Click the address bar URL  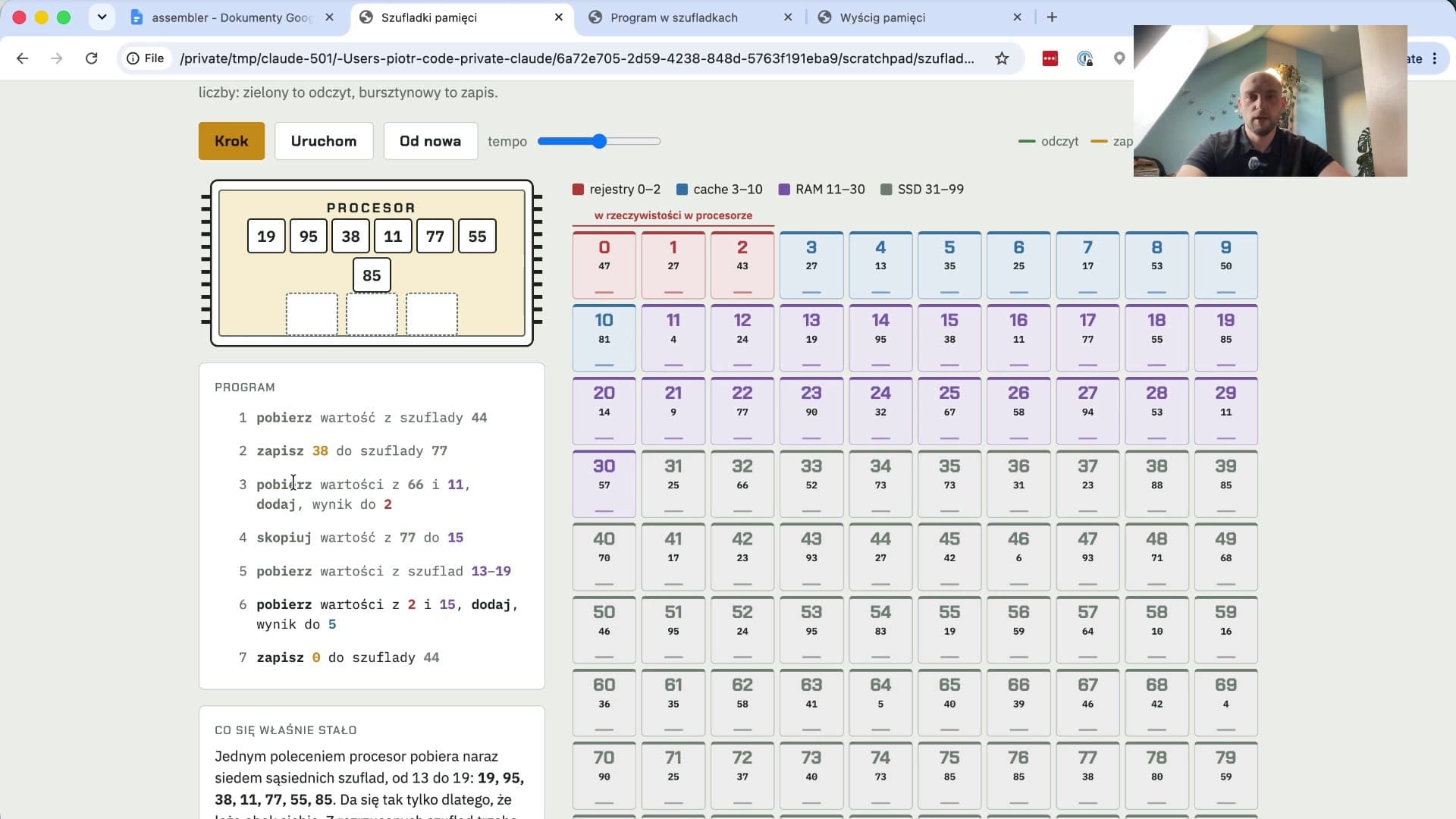pos(576,58)
